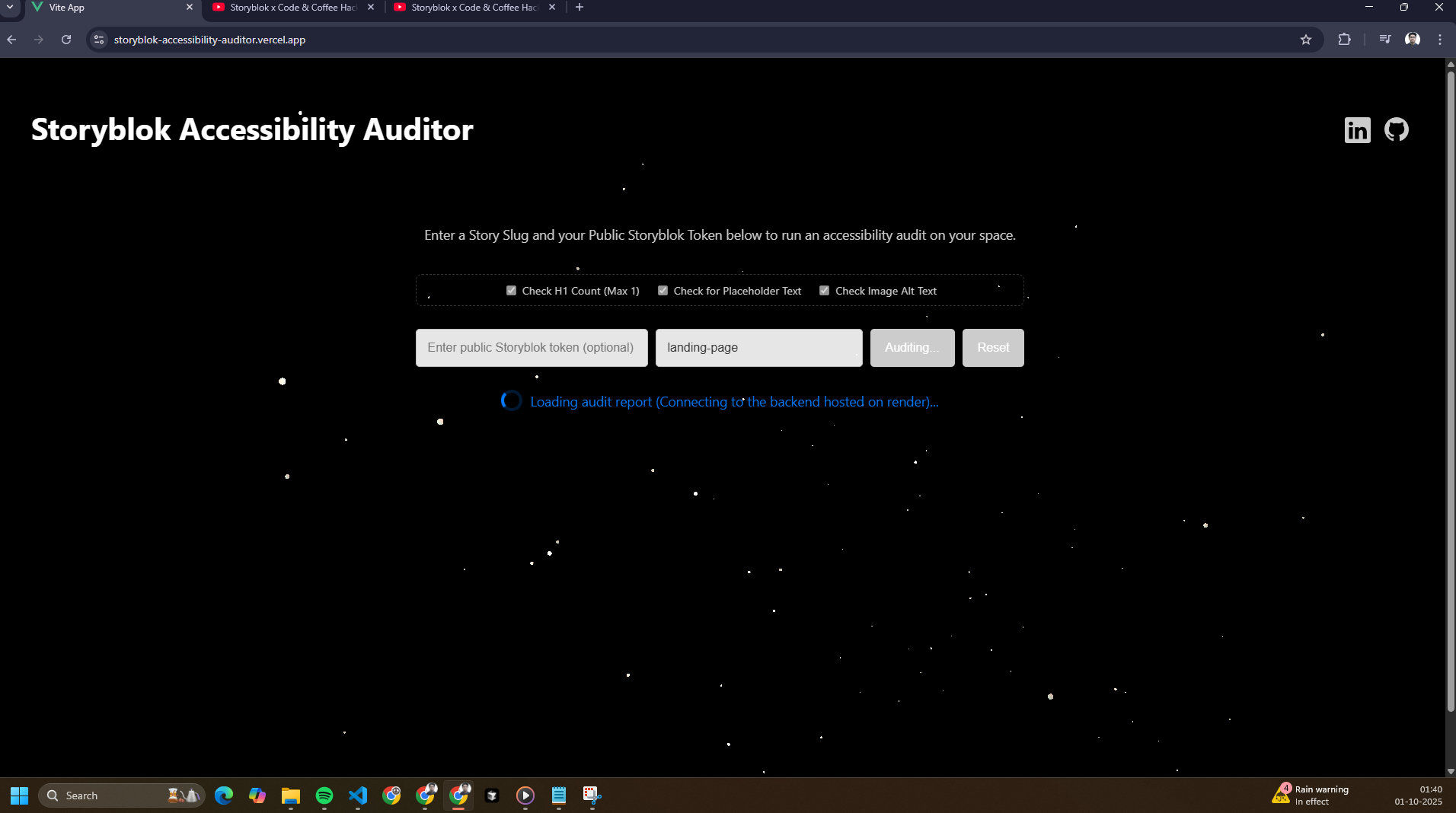
Task: Open the Windows Start menu
Action: click(x=19, y=795)
